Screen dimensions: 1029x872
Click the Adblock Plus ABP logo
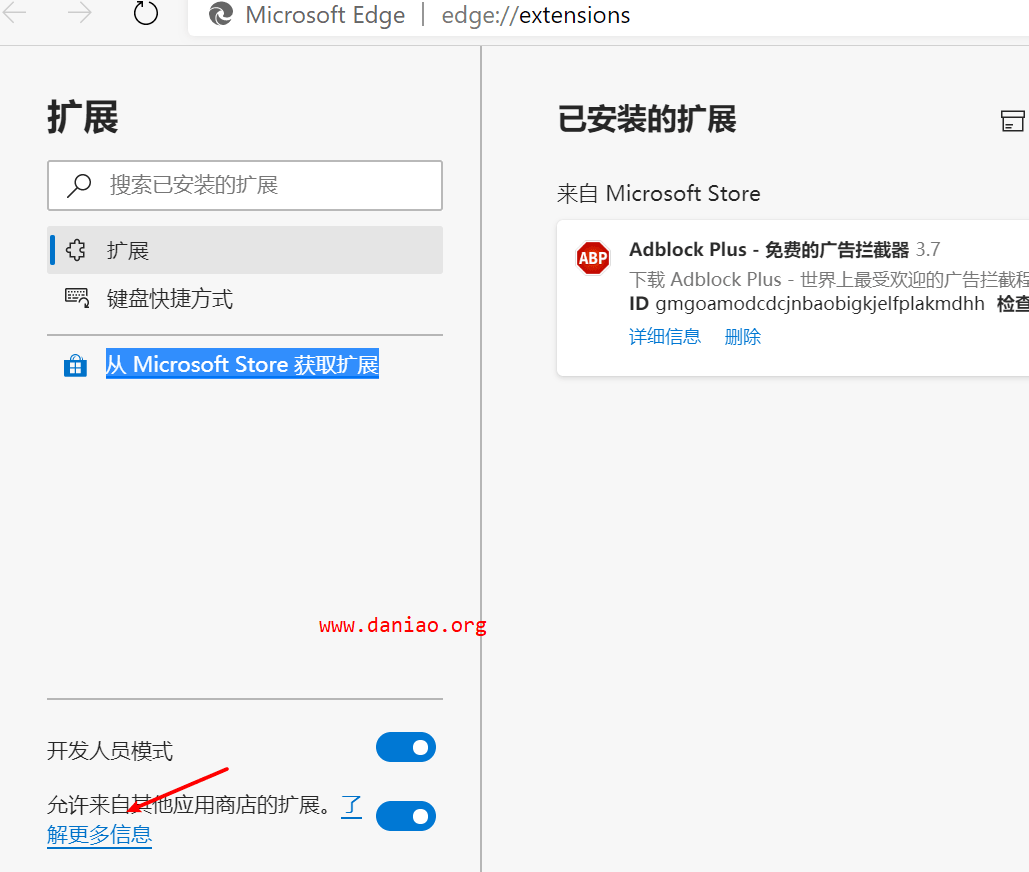tap(593, 258)
